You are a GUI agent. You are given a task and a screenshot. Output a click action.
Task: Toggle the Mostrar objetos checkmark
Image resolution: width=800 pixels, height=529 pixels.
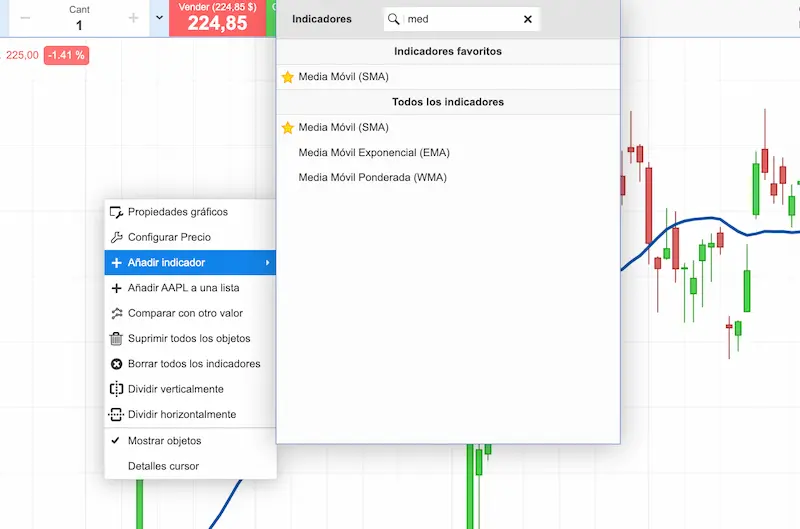point(116,441)
